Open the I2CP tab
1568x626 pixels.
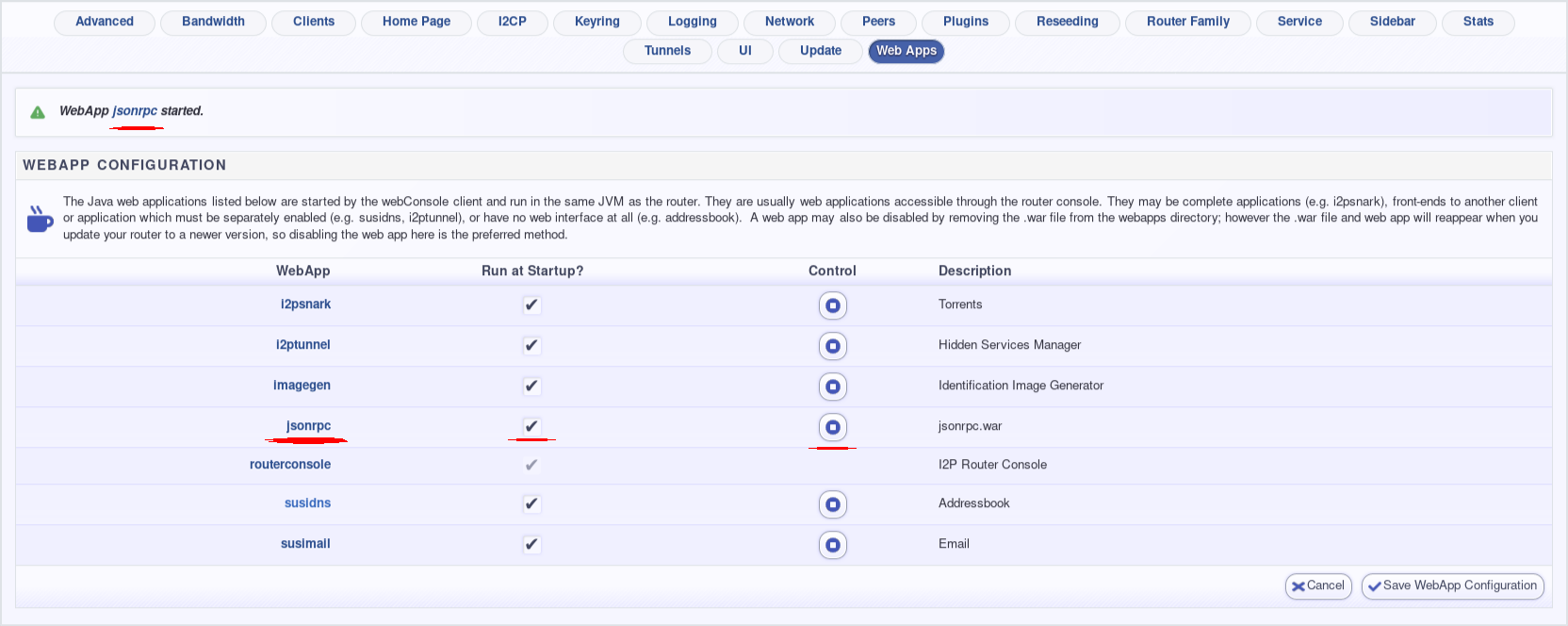click(x=513, y=22)
